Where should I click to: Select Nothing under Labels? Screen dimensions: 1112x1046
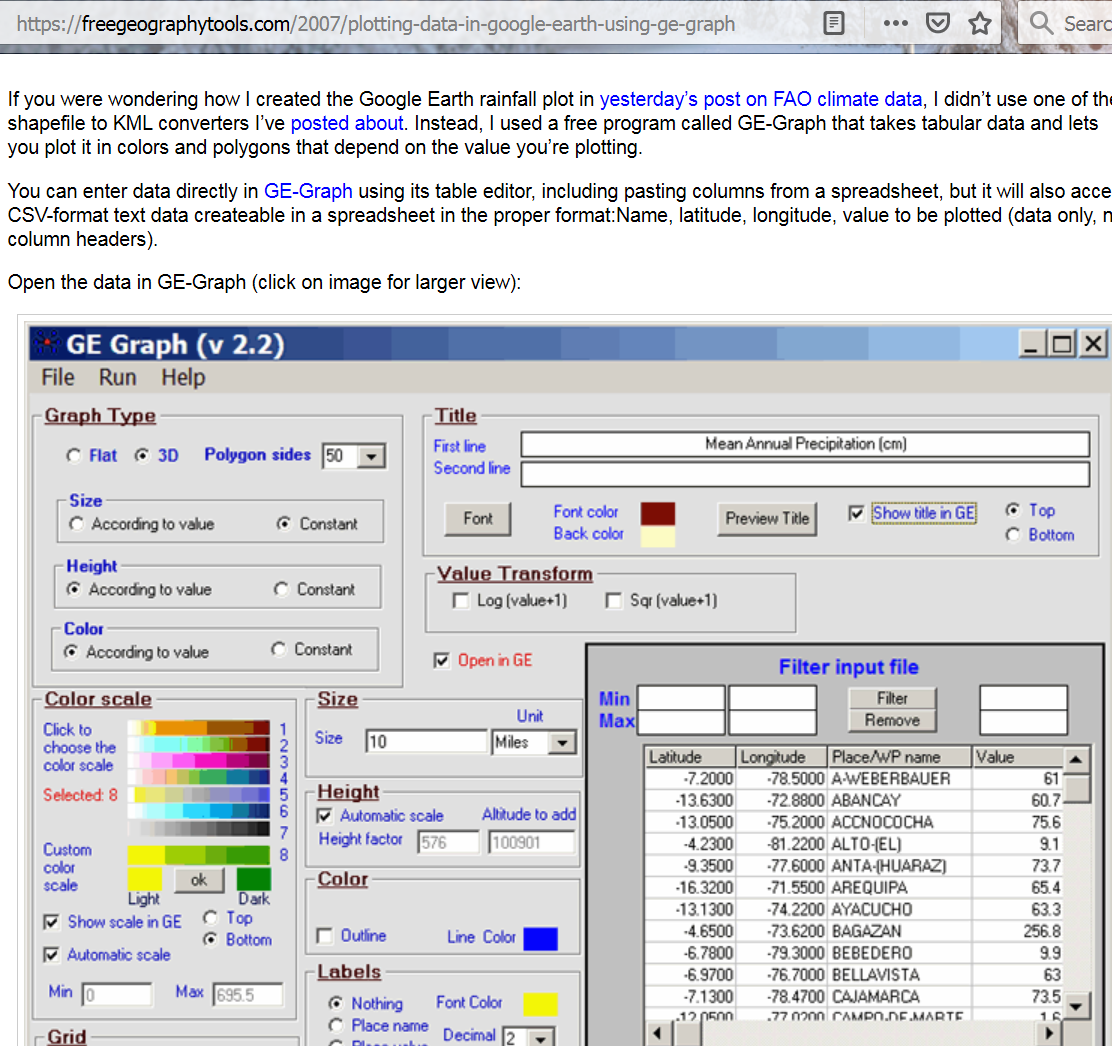(335, 1003)
